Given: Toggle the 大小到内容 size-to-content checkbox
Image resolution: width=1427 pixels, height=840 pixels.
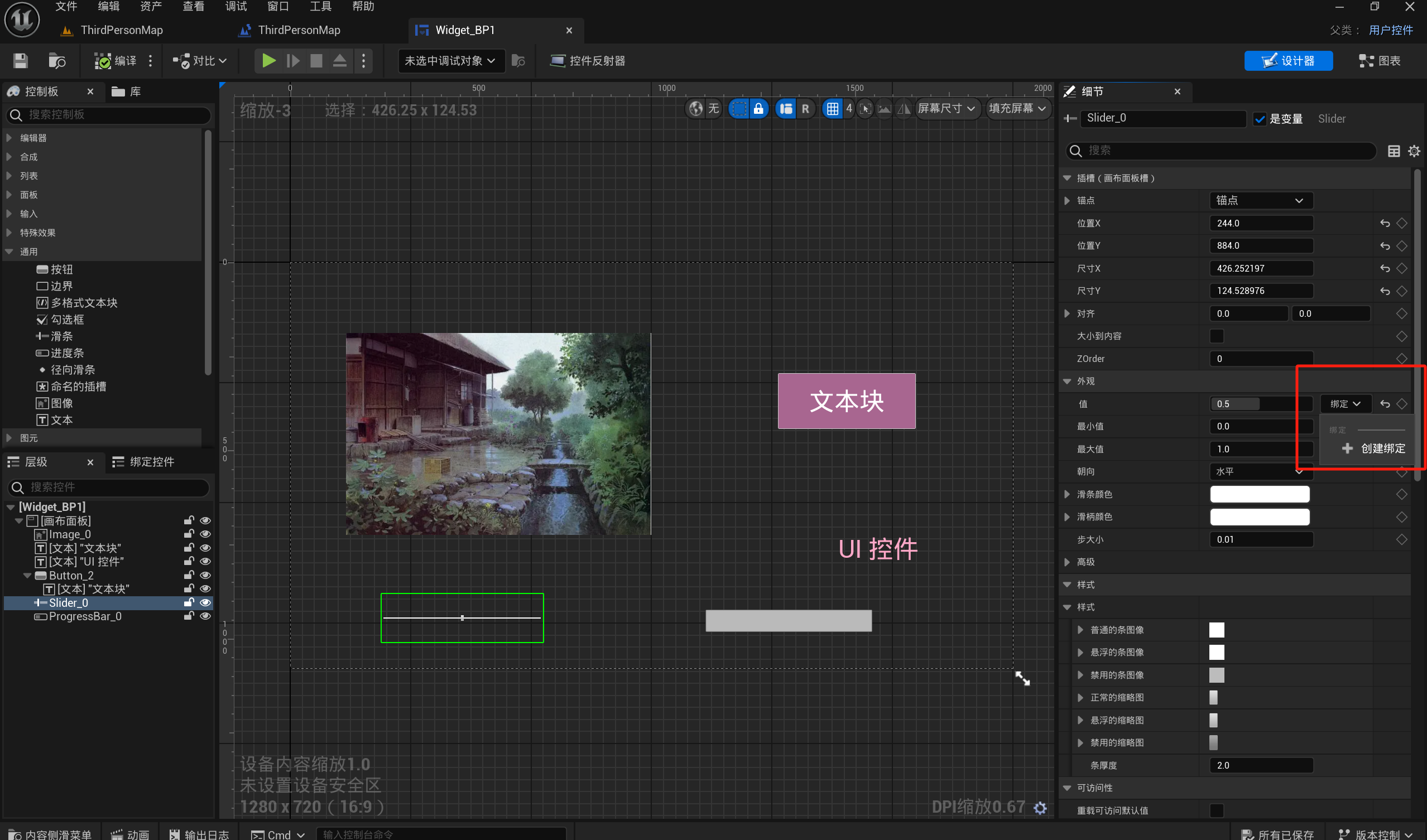Looking at the screenshot, I should (x=1217, y=336).
